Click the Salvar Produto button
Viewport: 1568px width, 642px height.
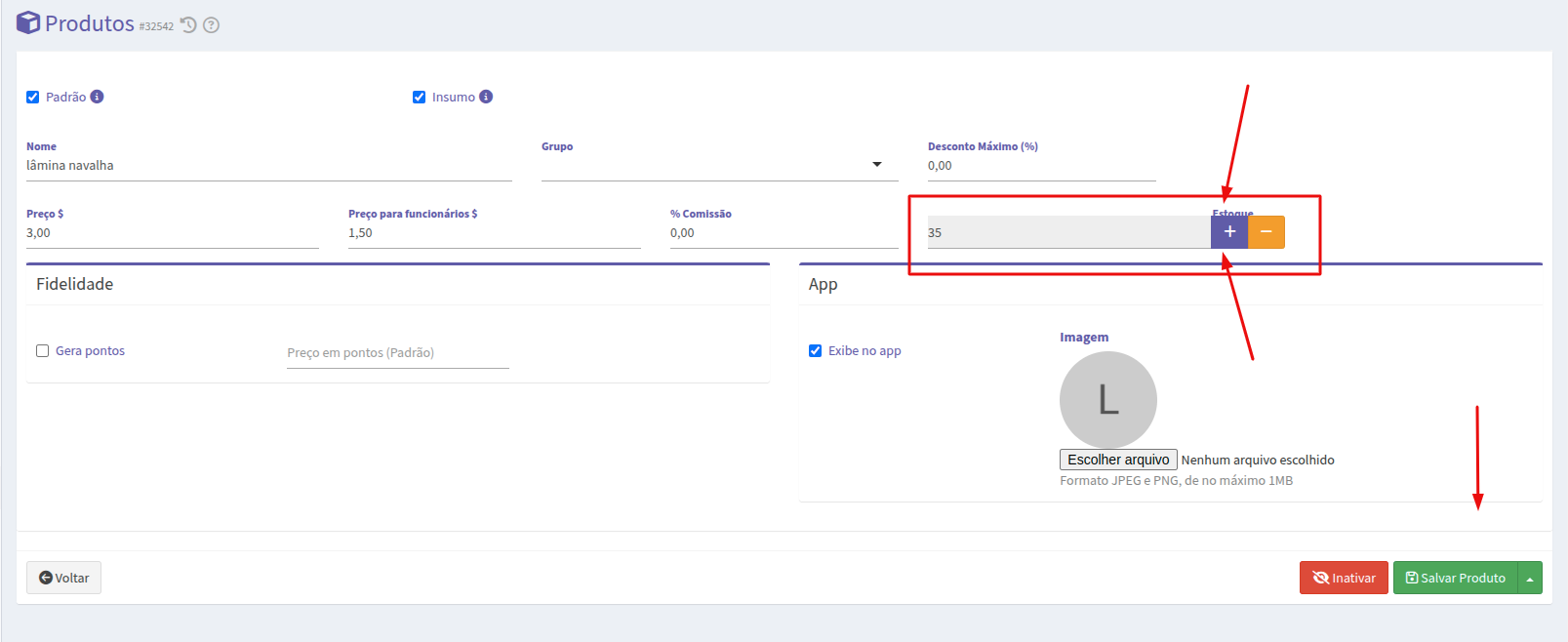coord(1456,578)
